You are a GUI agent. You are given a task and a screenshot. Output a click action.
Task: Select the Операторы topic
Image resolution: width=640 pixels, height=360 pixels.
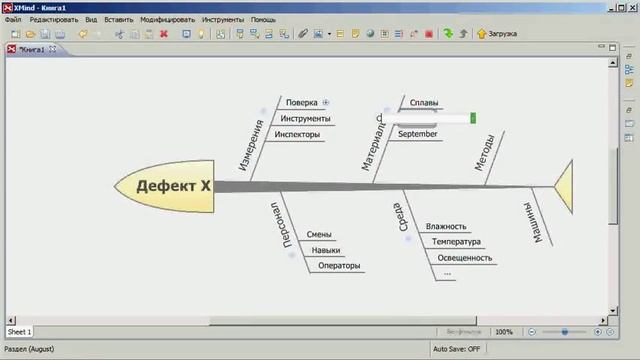point(339,266)
